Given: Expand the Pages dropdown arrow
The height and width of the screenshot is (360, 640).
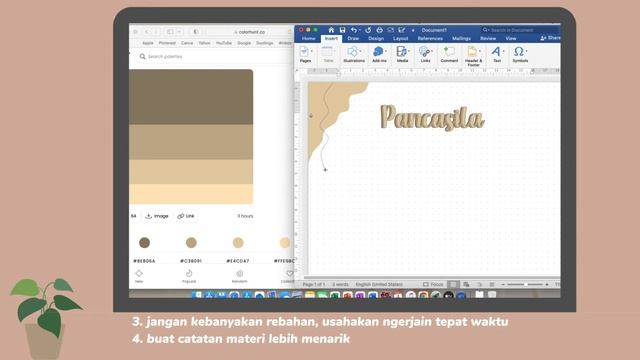Looking at the screenshot, I should coord(312,51).
